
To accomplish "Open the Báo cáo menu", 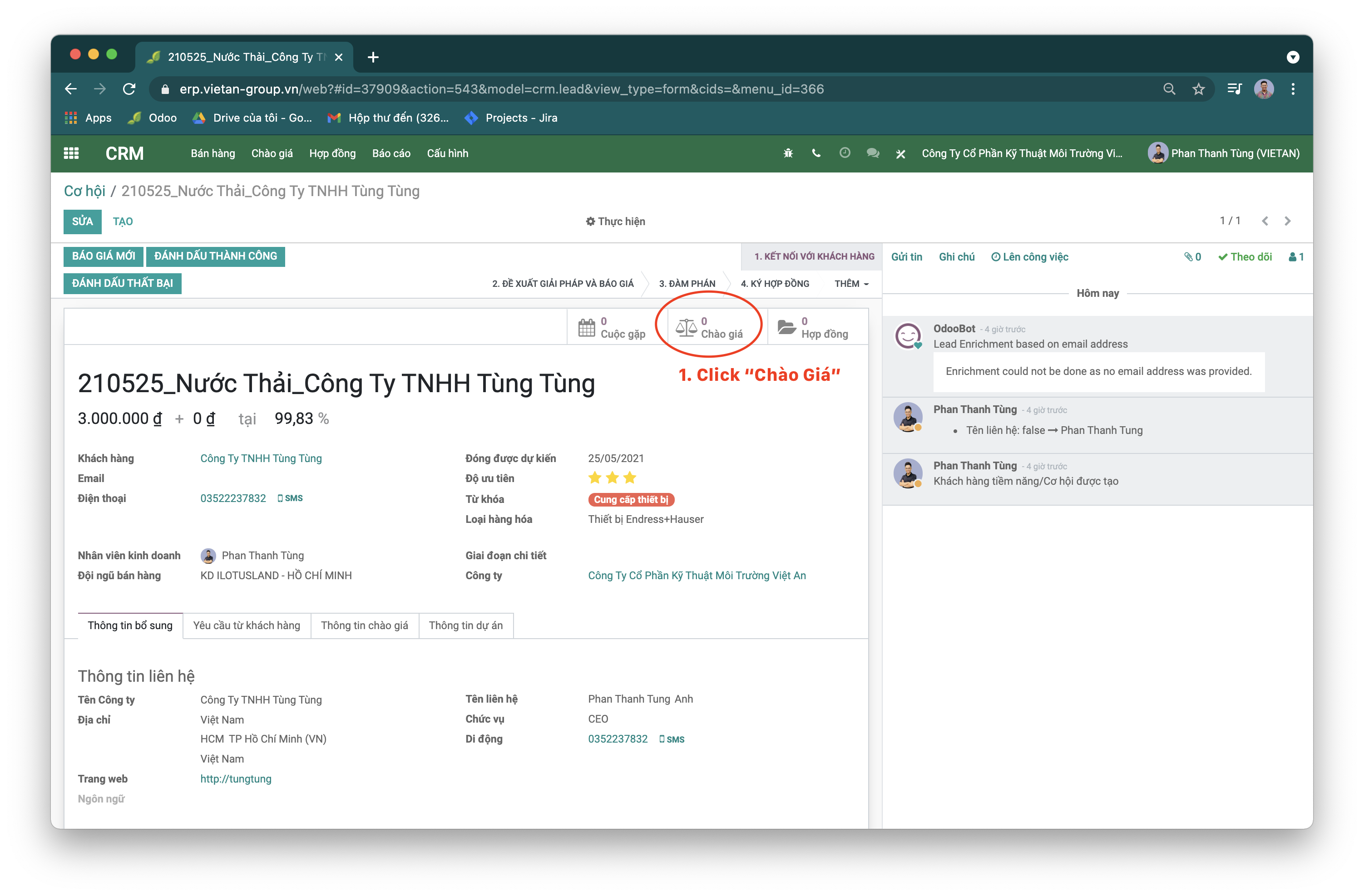I will 391,153.
